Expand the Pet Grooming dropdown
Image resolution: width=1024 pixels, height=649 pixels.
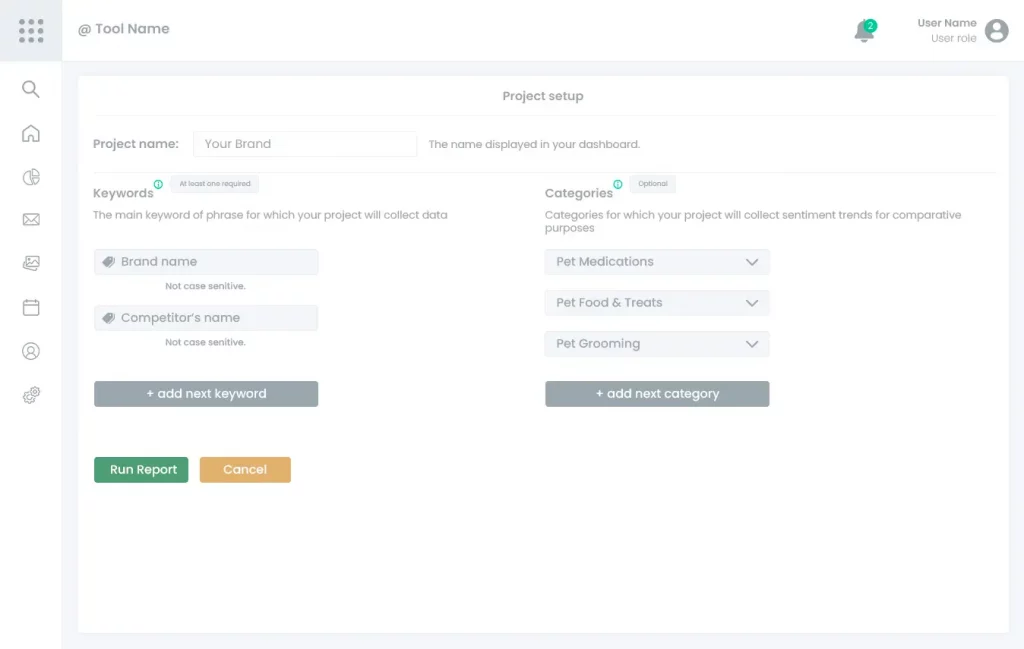[x=657, y=344]
